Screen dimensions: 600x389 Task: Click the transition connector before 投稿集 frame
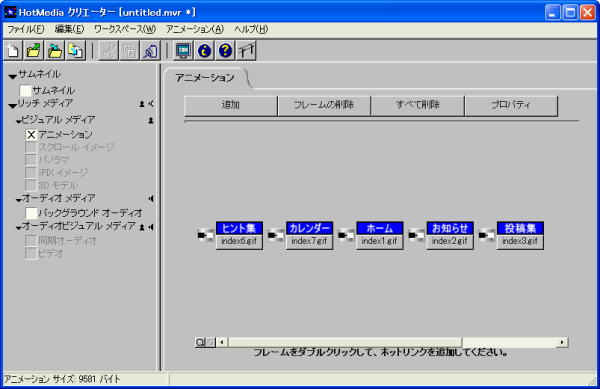[x=487, y=235]
